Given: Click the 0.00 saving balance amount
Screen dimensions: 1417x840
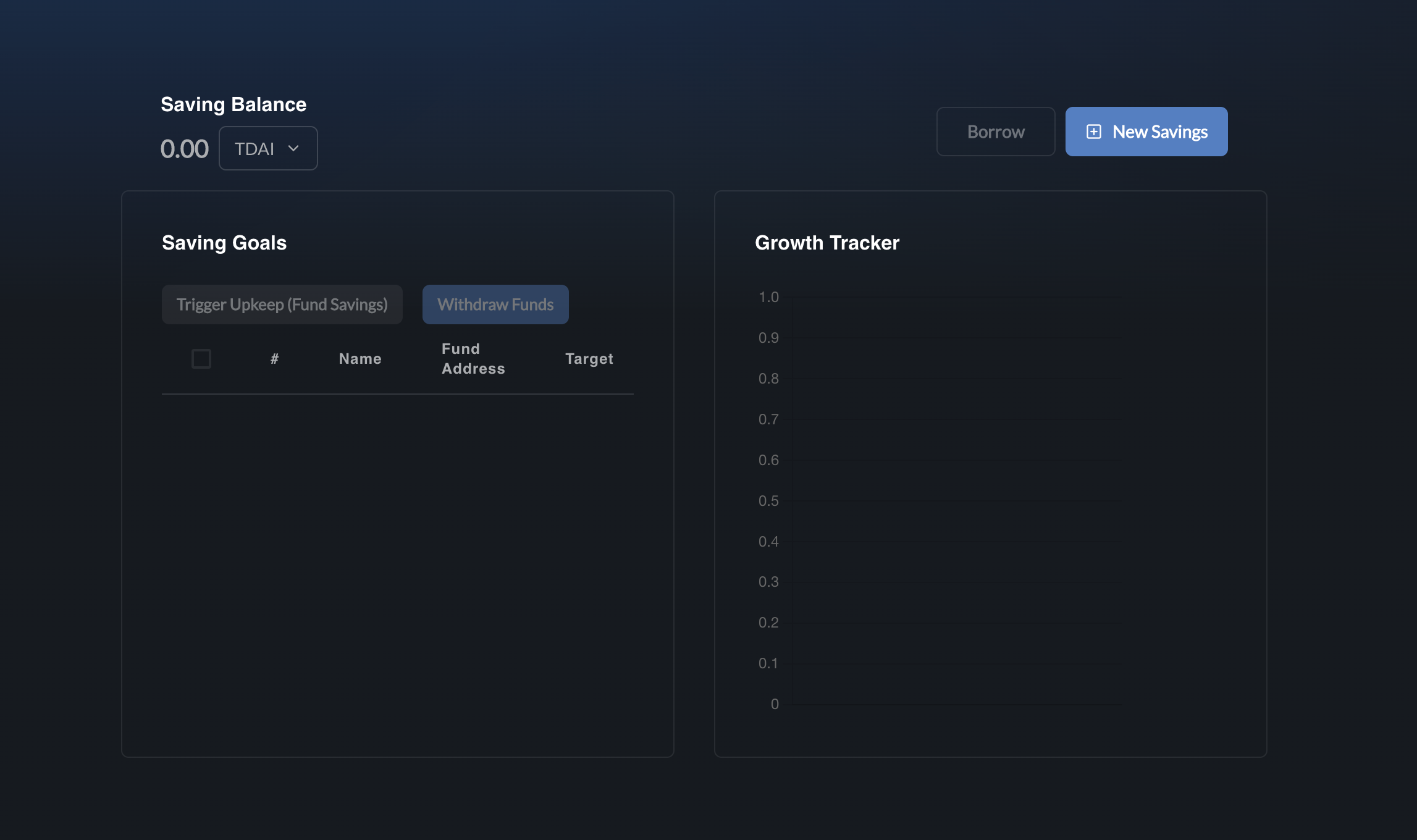Looking at the screenshot, I should click(184, 149).
